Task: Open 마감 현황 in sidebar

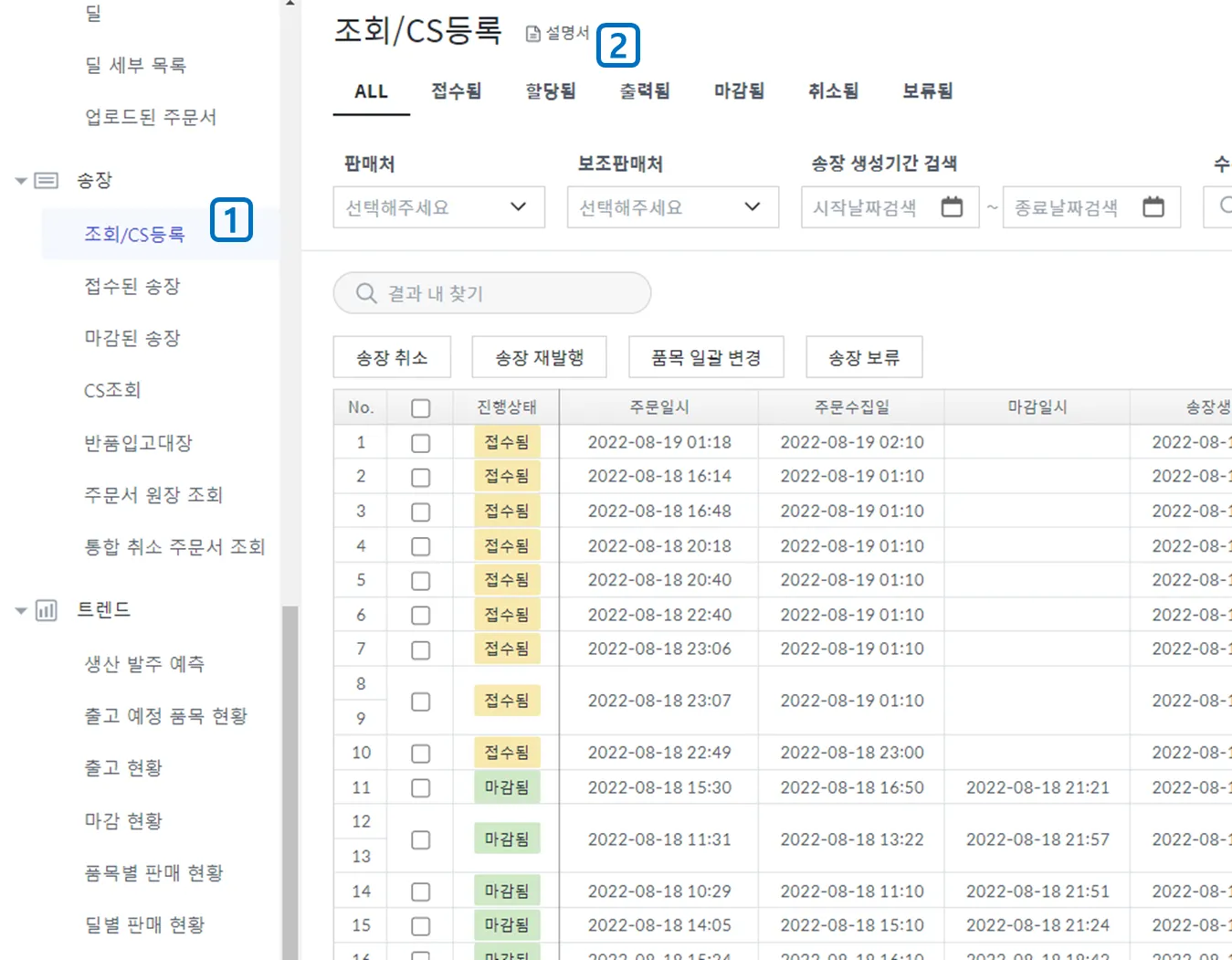Action: pos(123,821)
